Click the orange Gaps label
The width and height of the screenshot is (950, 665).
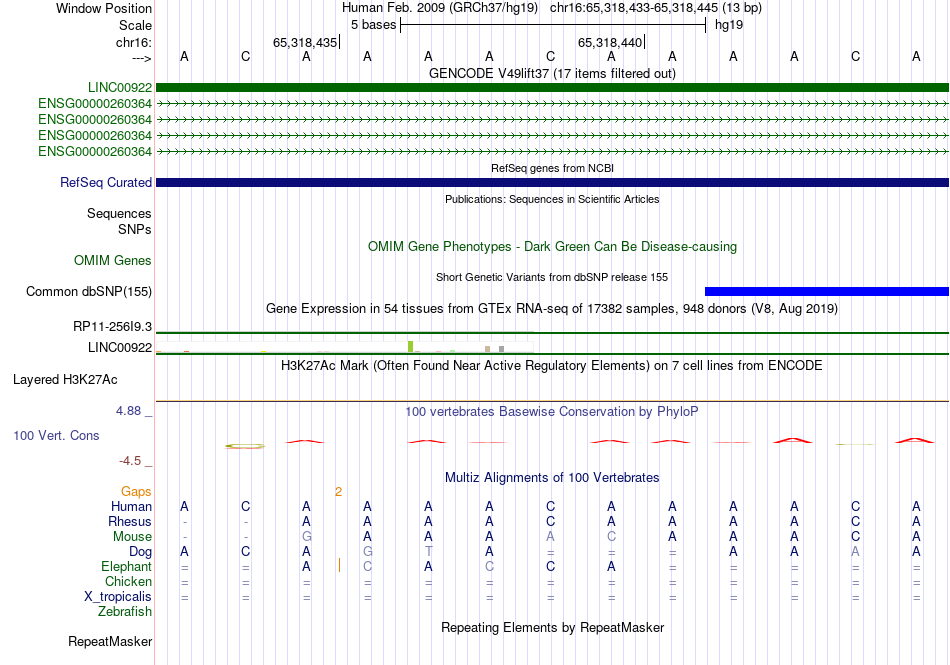tap(136, 491)
